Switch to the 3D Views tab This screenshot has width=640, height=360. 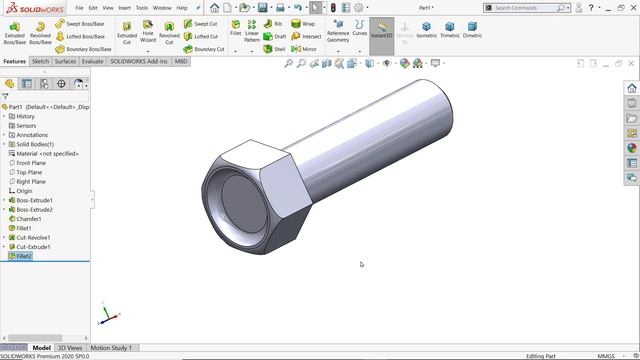click(x=70, y=348)
